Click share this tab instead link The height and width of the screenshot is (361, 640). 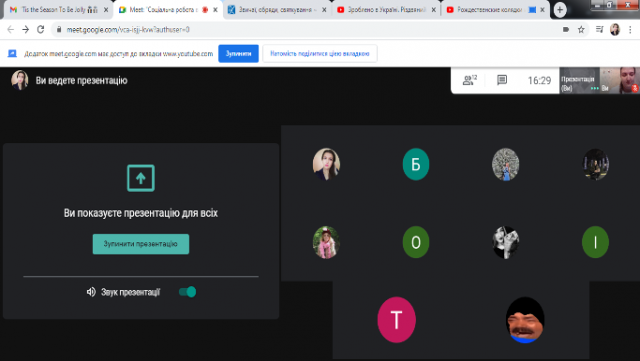[320, 53]
